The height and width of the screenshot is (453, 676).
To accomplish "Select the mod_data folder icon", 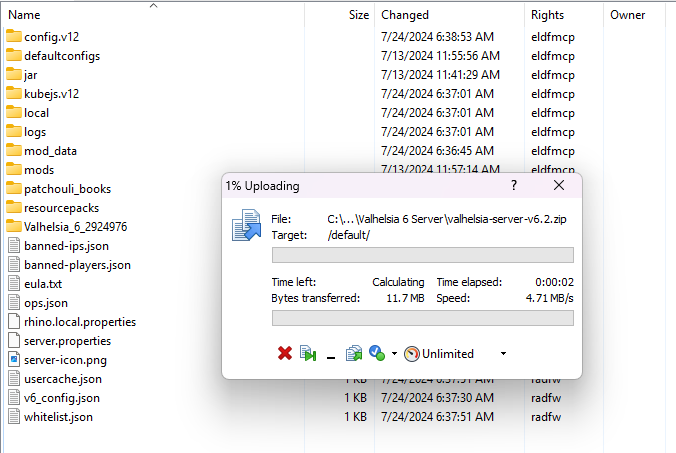I will (14, 150).
